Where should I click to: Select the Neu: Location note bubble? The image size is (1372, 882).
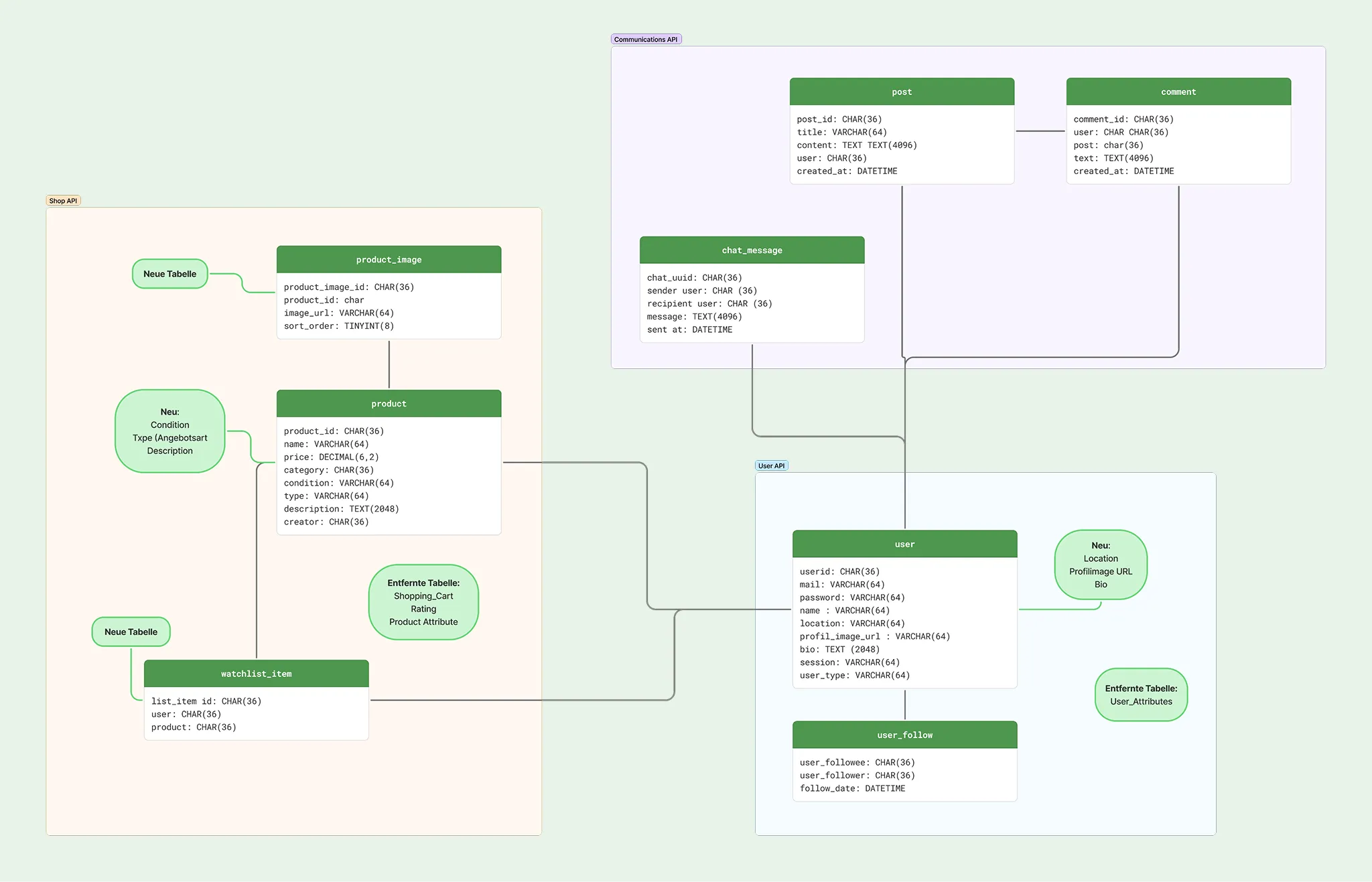1101,565
